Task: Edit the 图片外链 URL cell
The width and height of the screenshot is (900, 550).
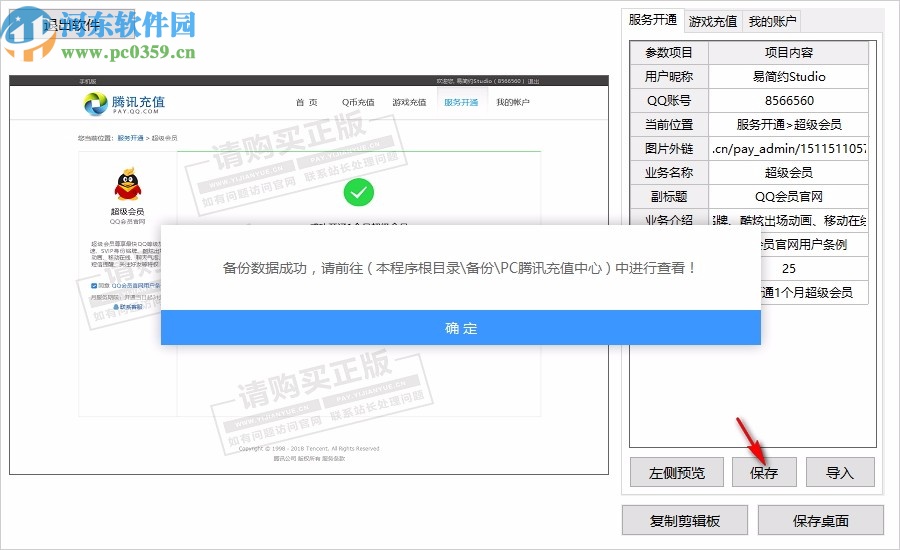Action: pyautogui.click(x=789, y=149)
